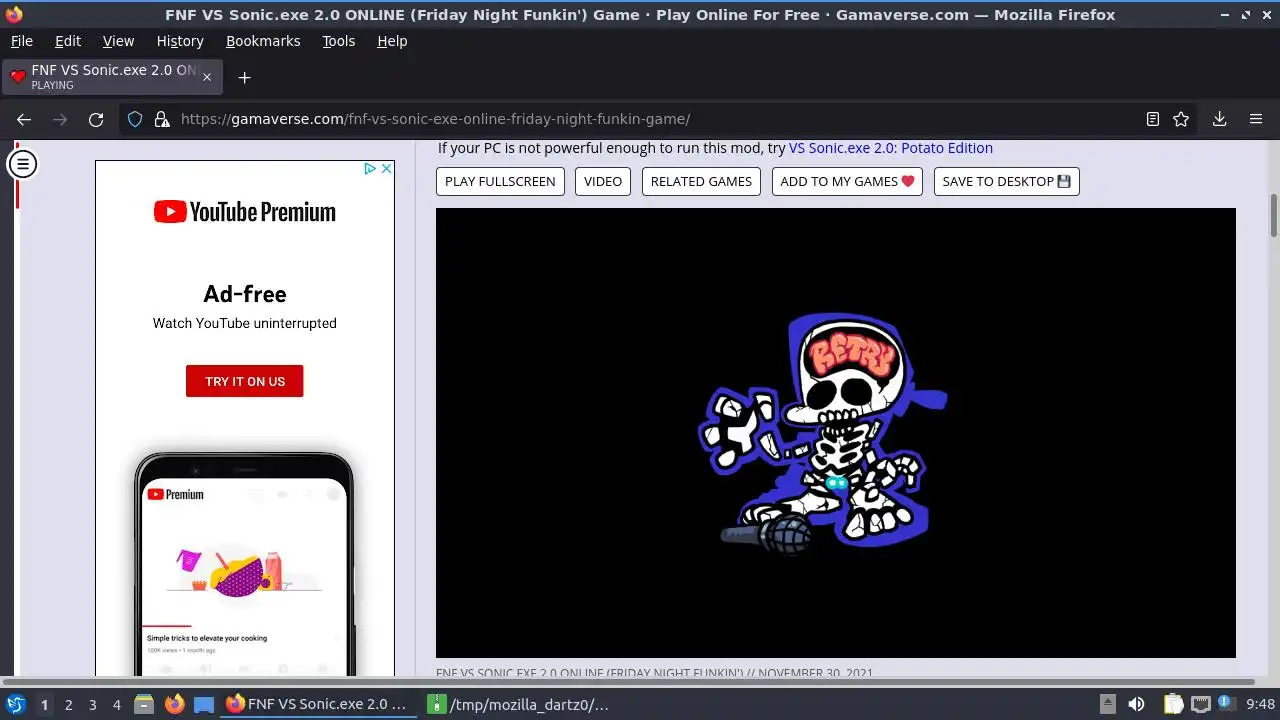This screenshot has height=720, width=1280.
Task: Activate the FNF VS Sonic.exe taskbar window
Action: (317, 704)
